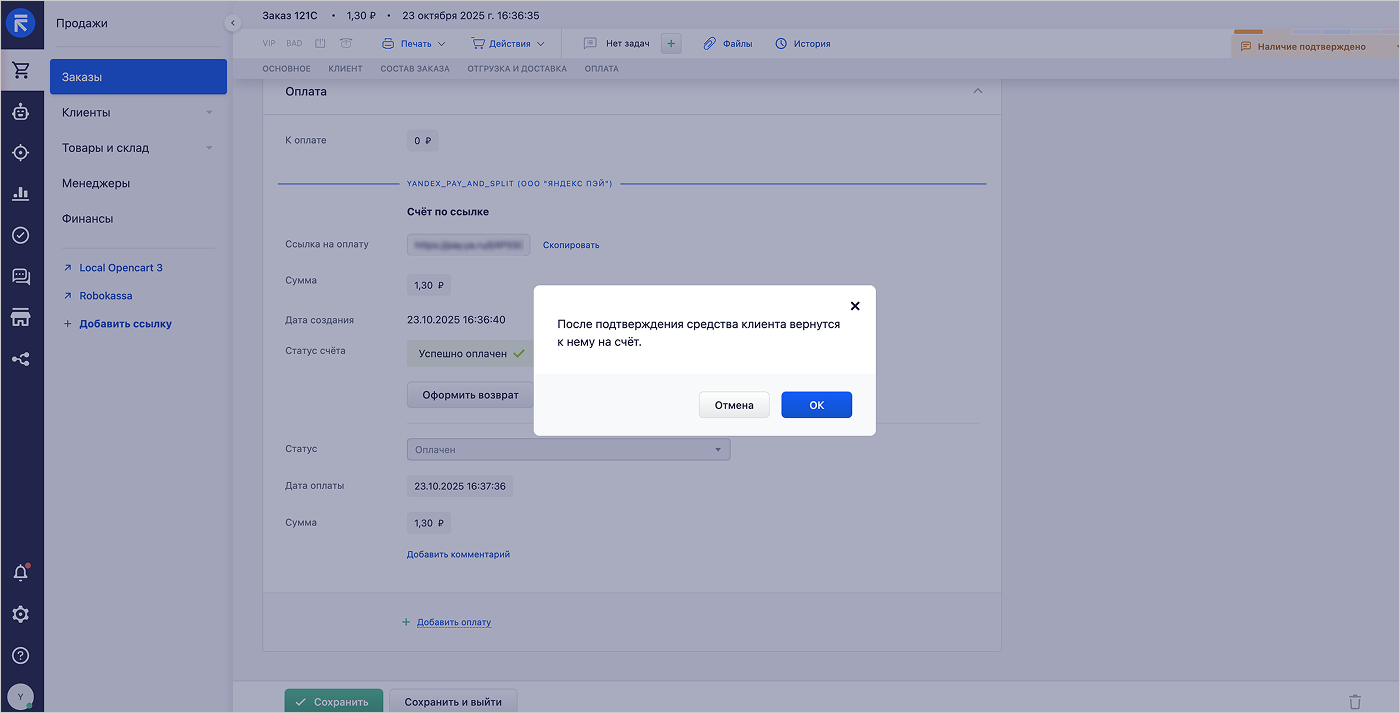The width and height of the screenshot is (1400, 713).
Task: Go to the ОПЛАТА tab
Action: (x=602, y=69)
